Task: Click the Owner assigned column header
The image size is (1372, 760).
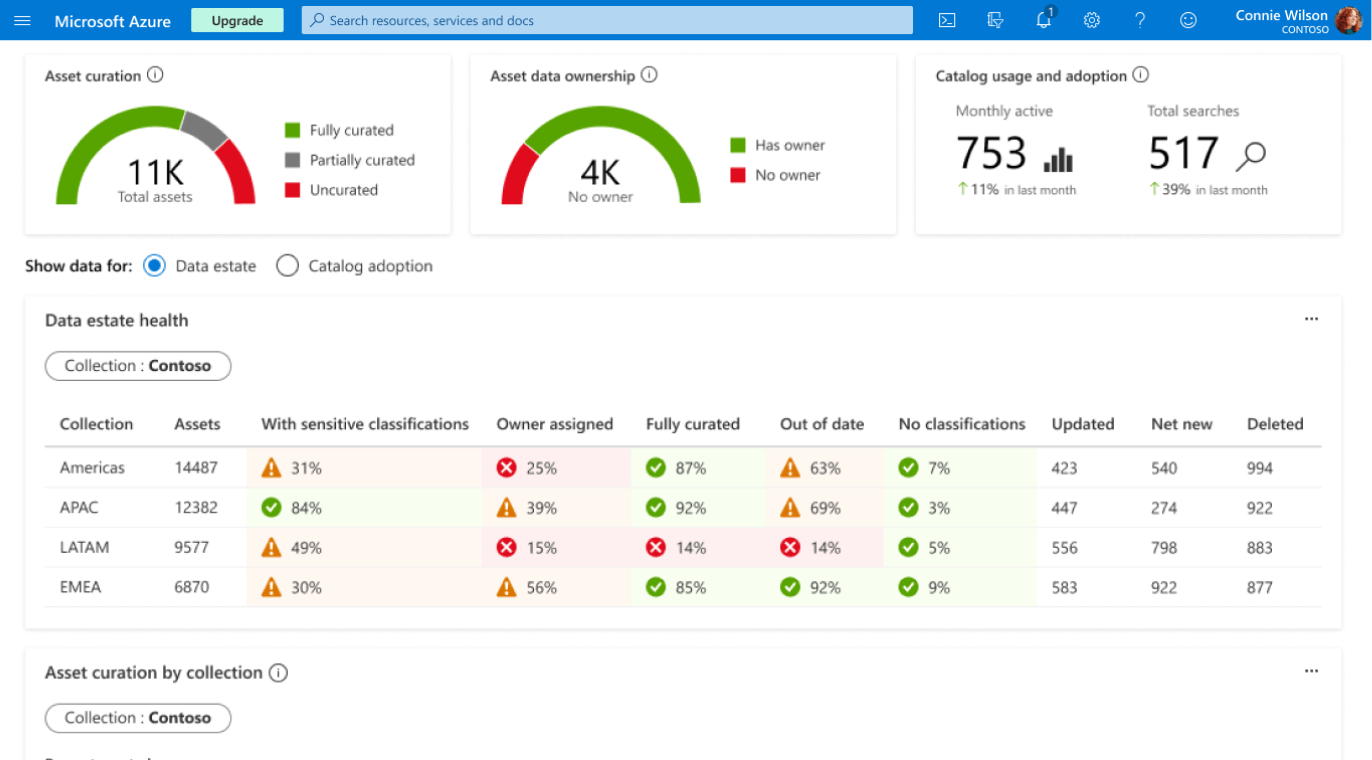Action: (554, 424)
